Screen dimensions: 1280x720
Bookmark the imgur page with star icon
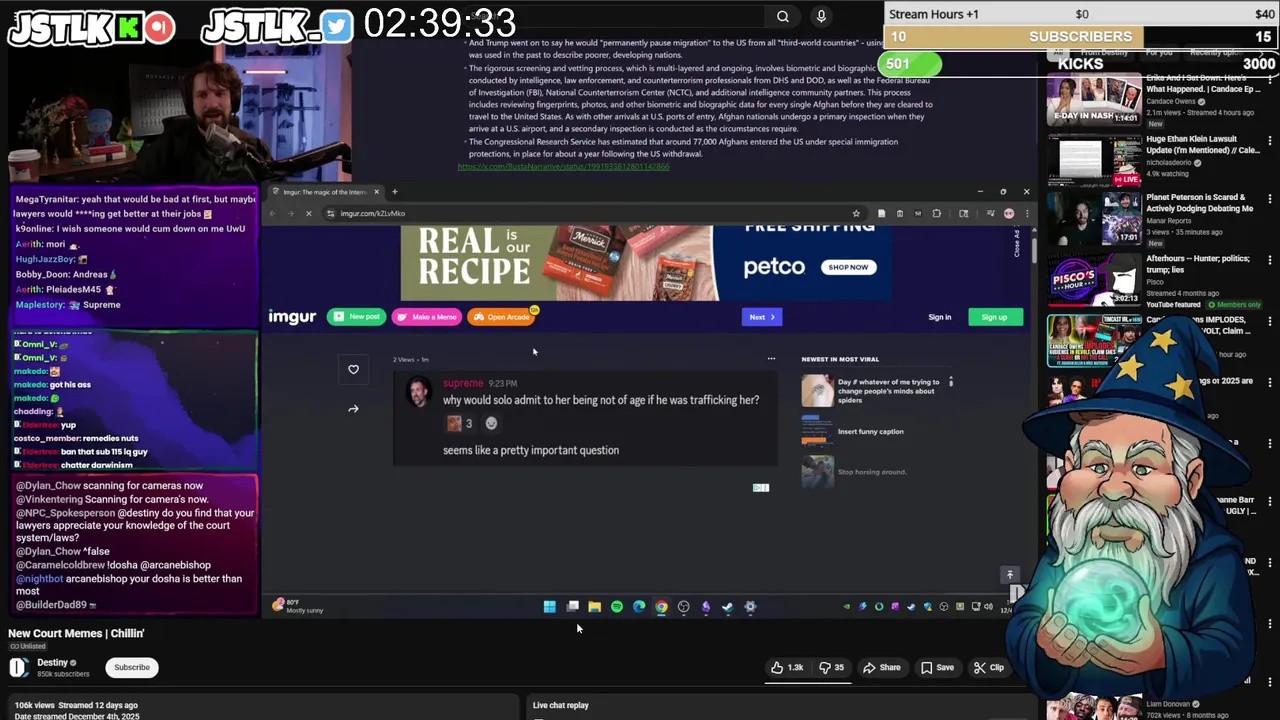coord(856,213)
